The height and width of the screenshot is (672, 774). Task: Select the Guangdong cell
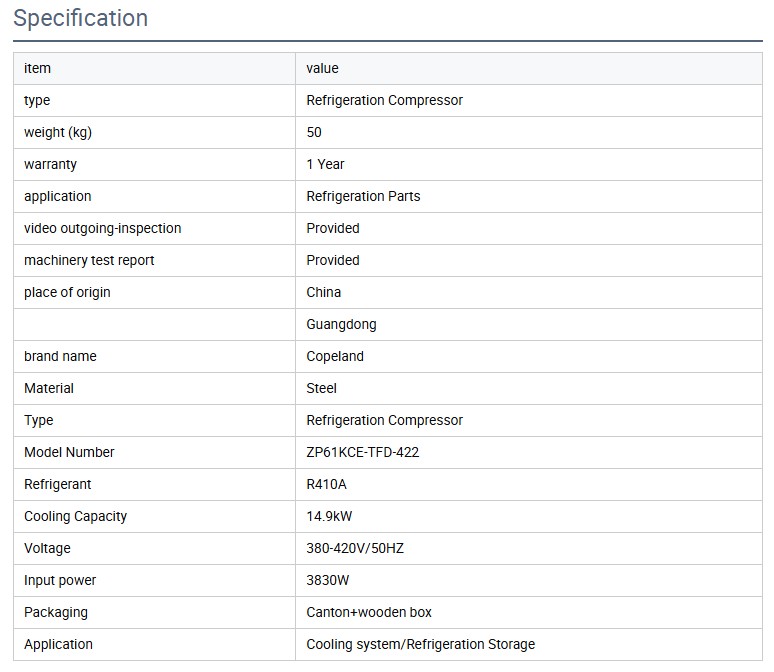point(341,324)
